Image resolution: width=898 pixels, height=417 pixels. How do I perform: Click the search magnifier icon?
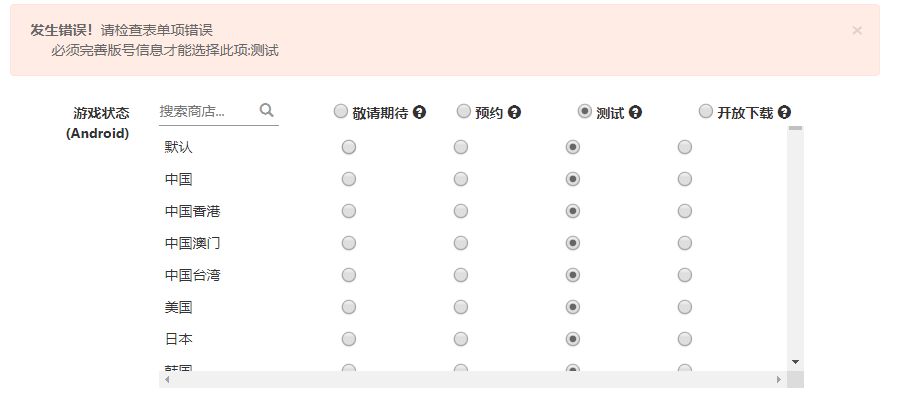266,111
